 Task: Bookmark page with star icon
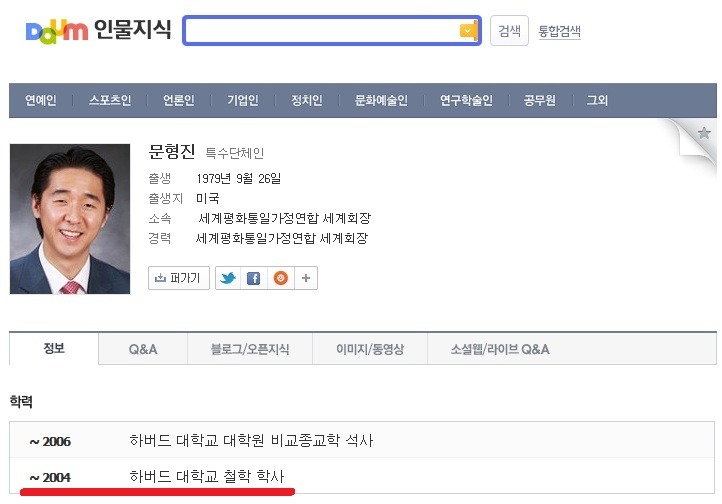(704, 133)
